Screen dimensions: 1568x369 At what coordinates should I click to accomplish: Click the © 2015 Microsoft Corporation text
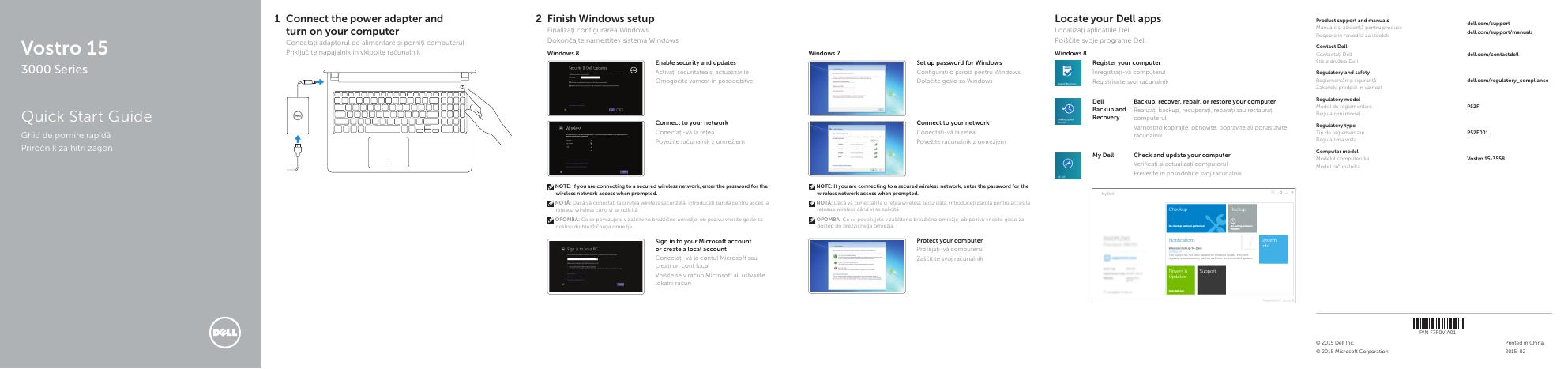point(1352,352)
